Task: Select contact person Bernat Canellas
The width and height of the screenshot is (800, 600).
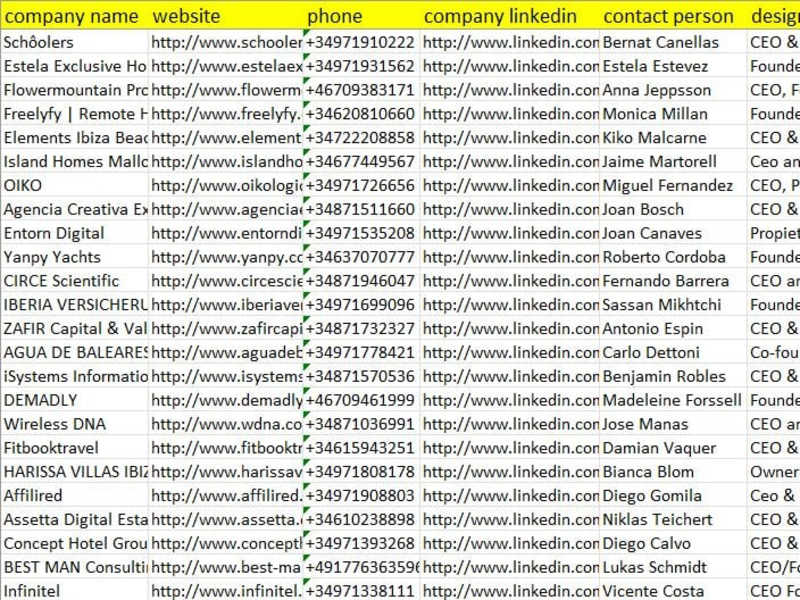Action: point(673,42)
